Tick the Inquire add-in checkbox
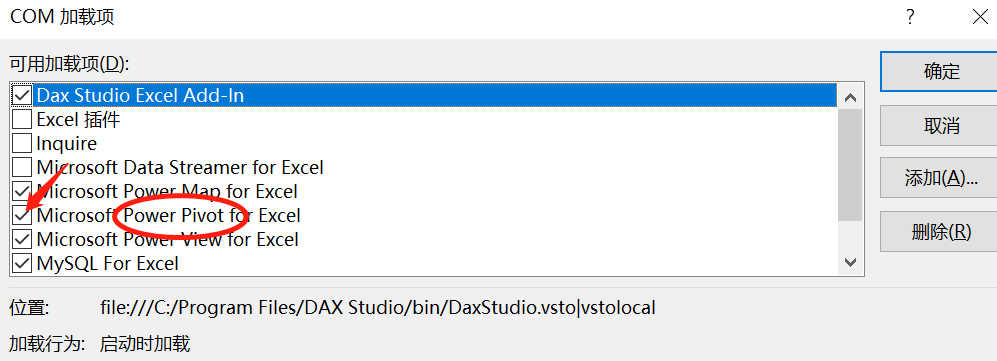This screenshot has height=361, width=997. pyautogui.click(x=22, y=144)
